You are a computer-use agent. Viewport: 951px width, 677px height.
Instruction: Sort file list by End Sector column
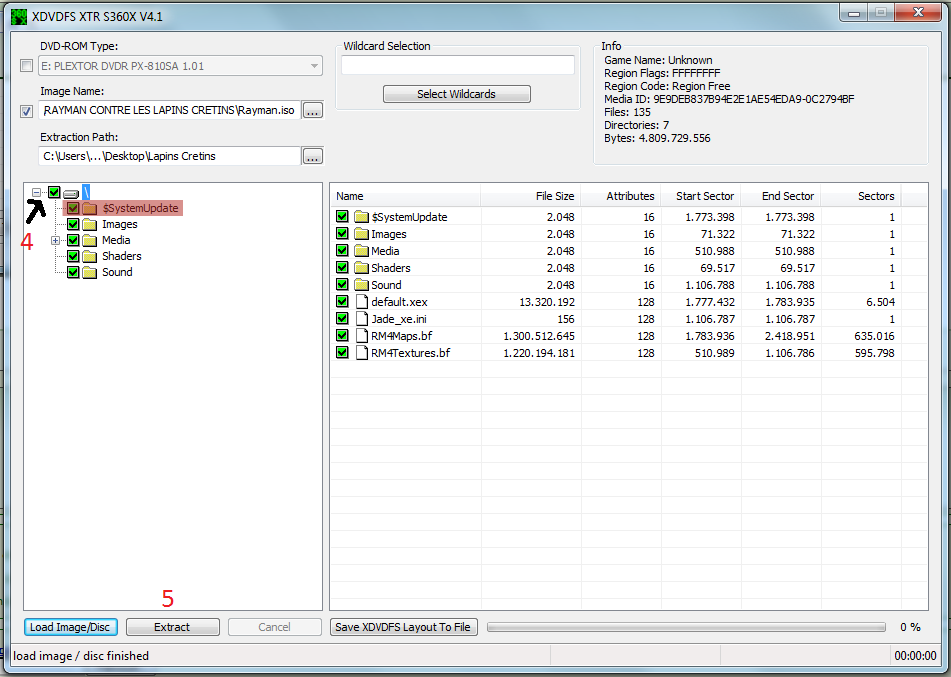pyautogui.click(x=781, y=196)
